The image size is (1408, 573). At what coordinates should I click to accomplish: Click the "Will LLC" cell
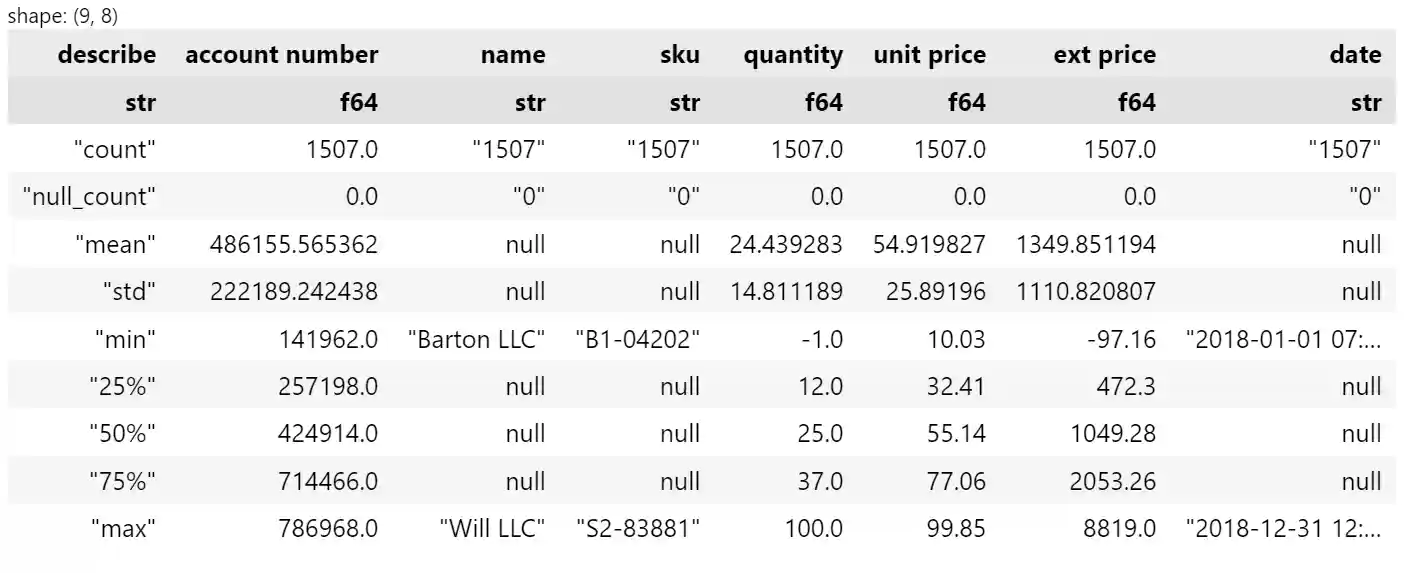(x=493, y=529)
